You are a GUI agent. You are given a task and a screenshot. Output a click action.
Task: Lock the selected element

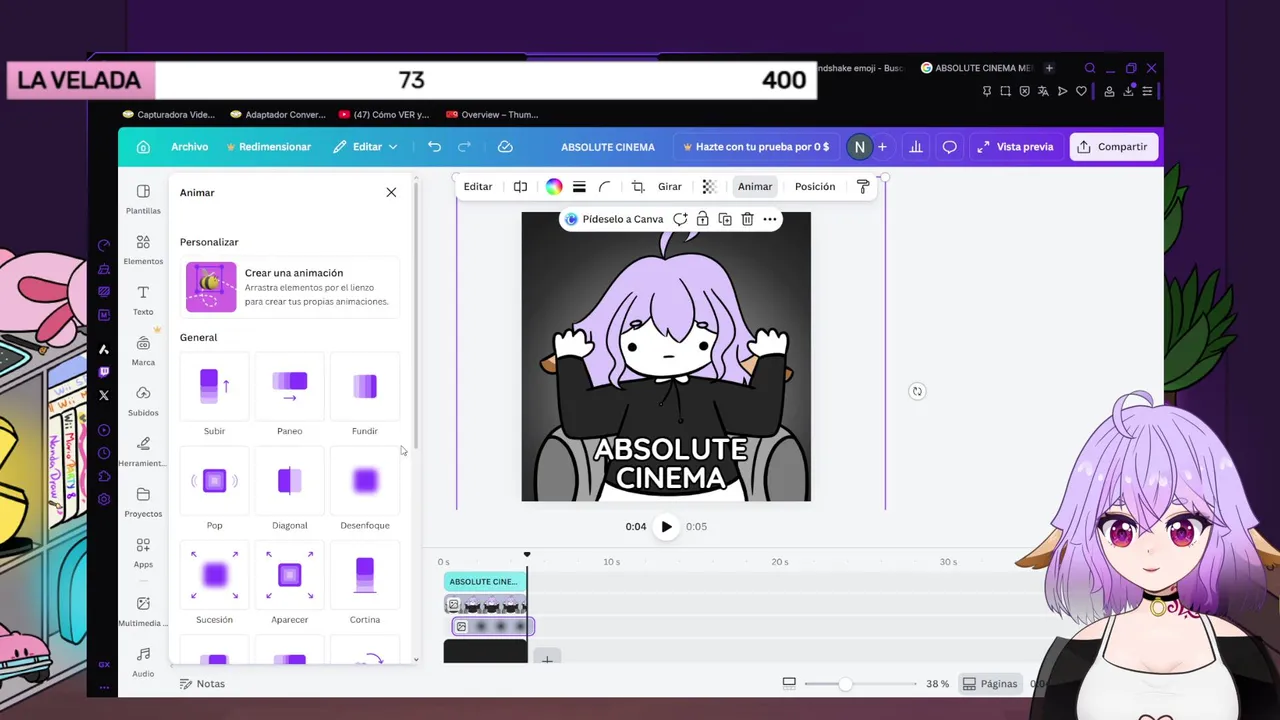click(x=703, y=219)
